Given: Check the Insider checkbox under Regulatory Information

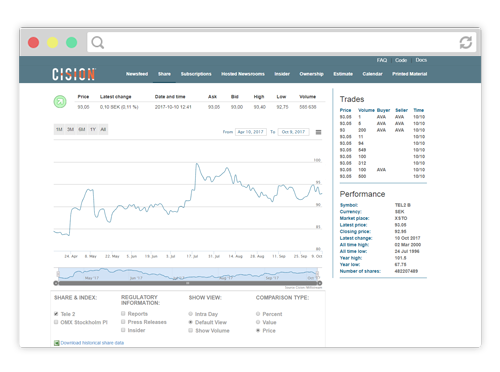Looking at the screenshot, I should click(123, 330).
